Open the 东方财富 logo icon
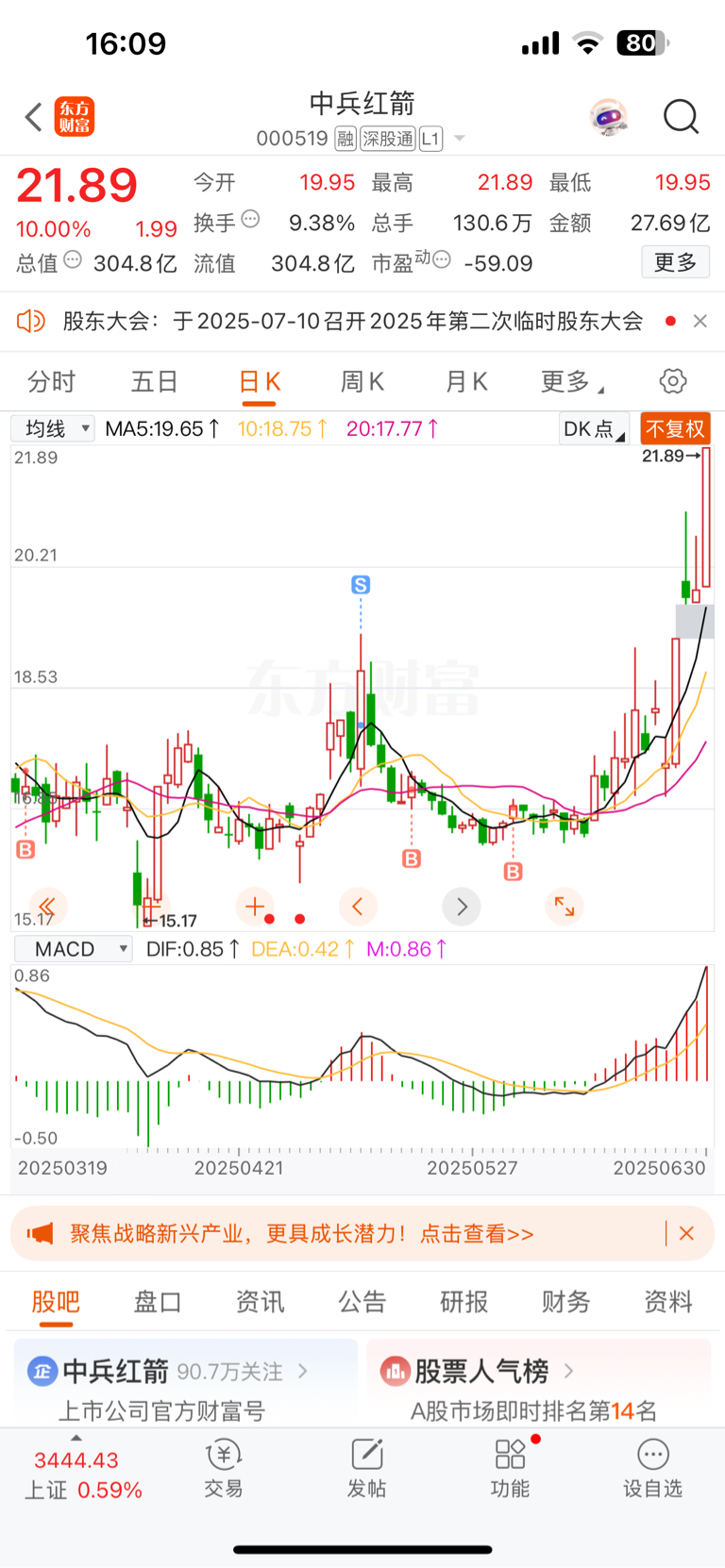Viewport: 725px width, 1568px height. click(74, 117)
